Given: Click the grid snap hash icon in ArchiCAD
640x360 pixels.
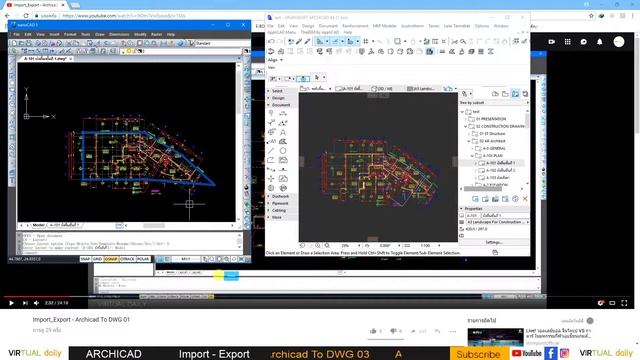Looking at the screenshot, I should click(x=366, y=41).
